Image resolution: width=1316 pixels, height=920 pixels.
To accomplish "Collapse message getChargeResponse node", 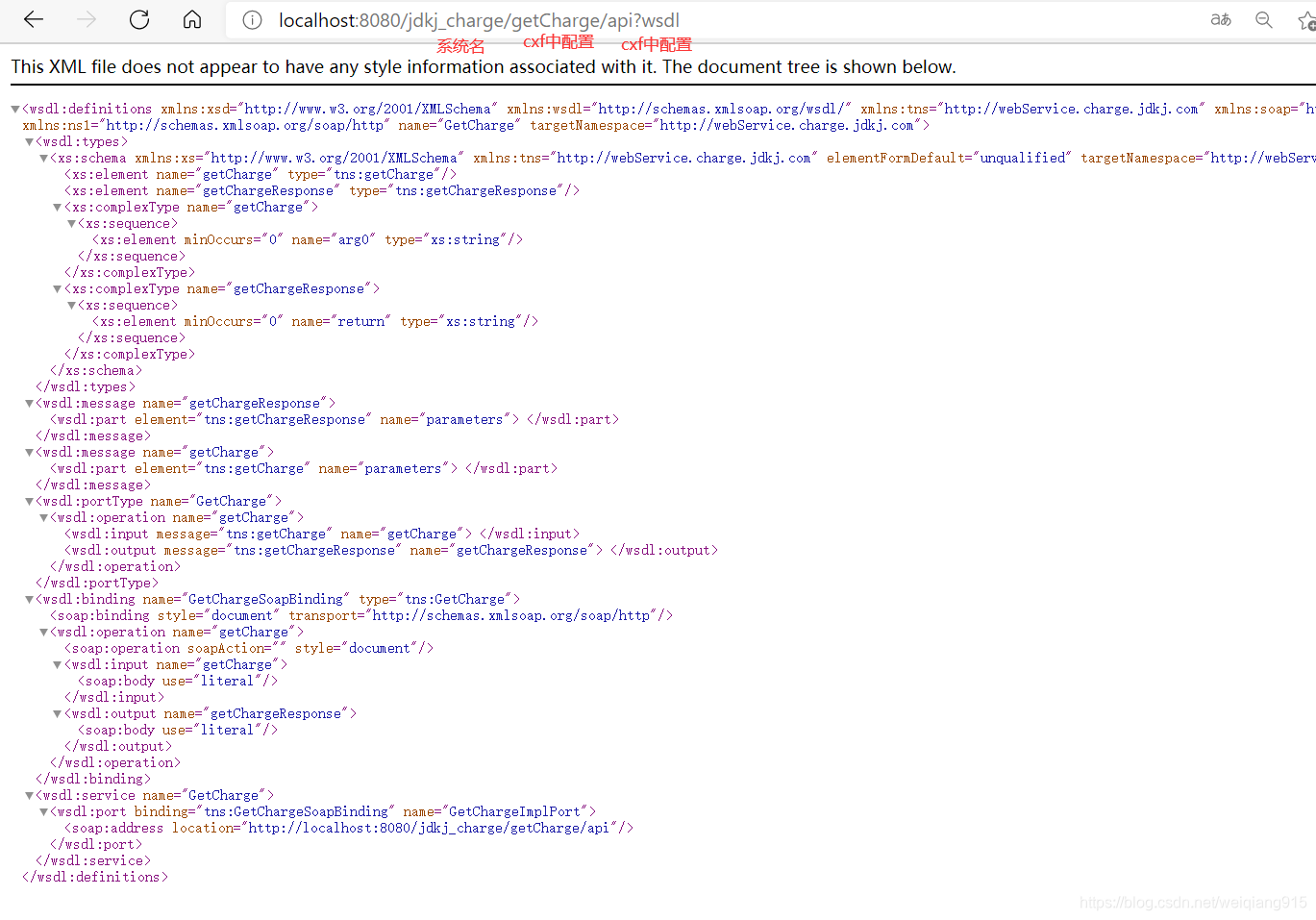I will click(30, 404).
